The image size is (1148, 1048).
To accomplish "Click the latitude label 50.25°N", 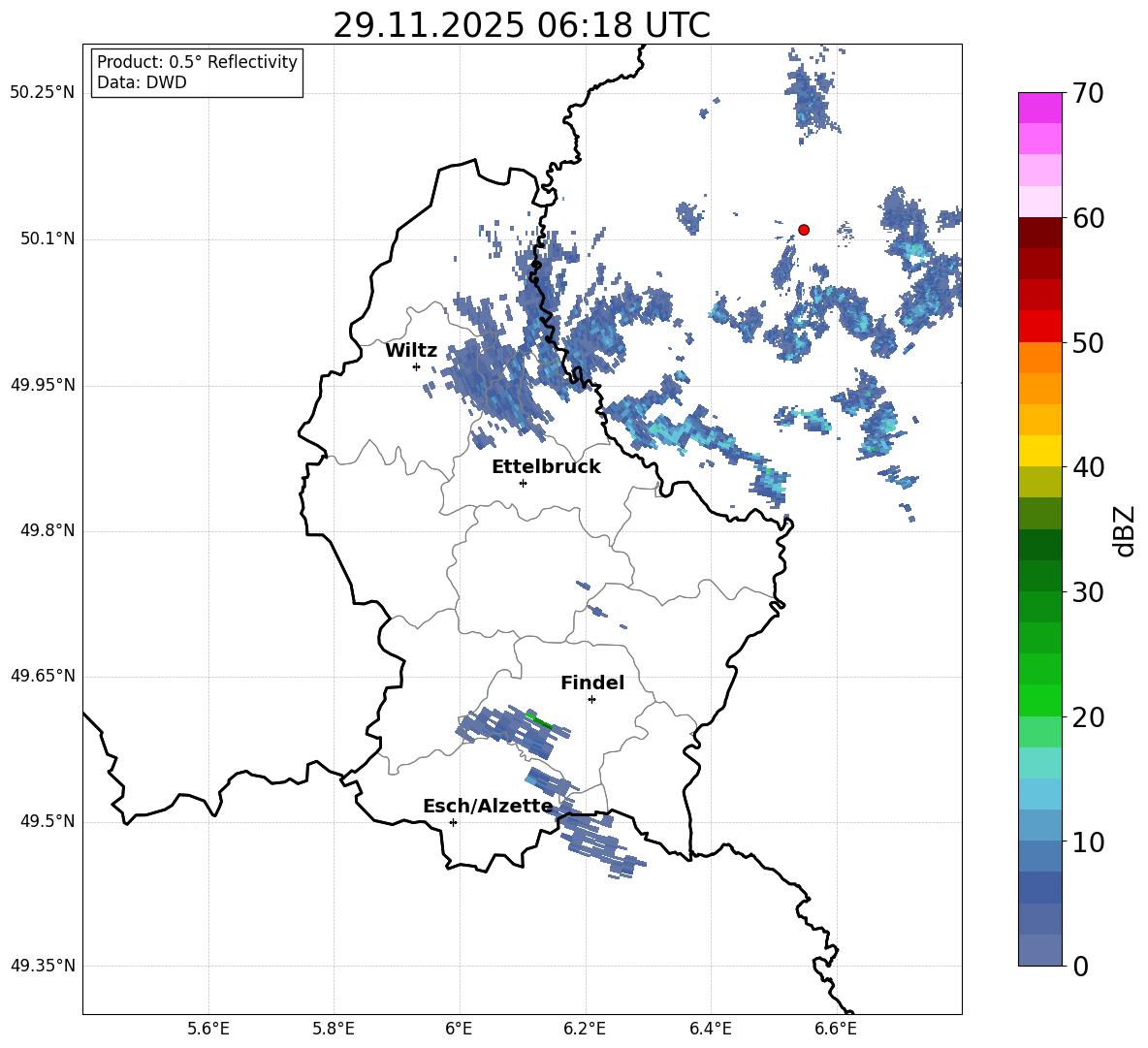I will coord(43,93).
